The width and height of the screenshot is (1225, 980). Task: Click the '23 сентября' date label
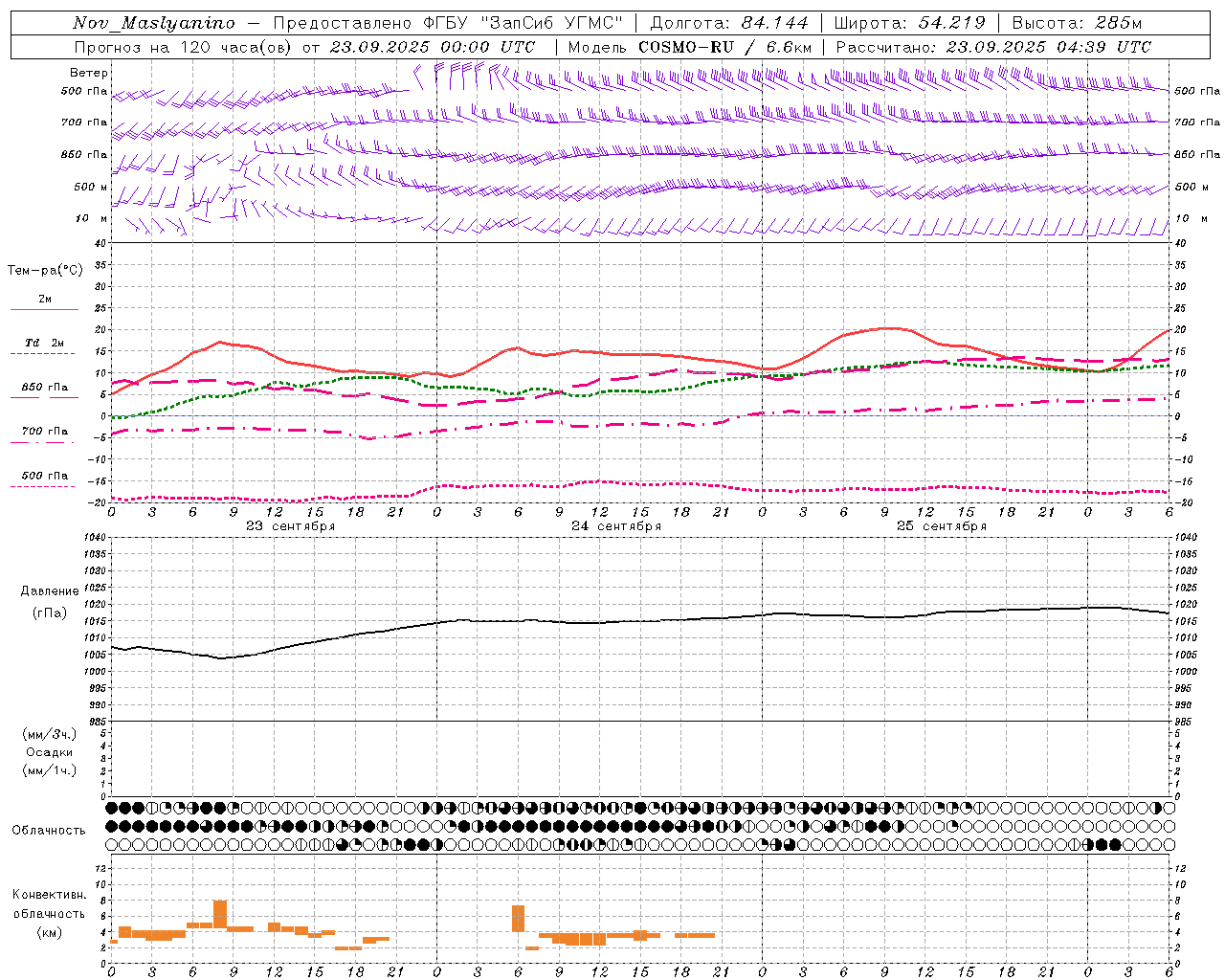(x=291, y=526)
